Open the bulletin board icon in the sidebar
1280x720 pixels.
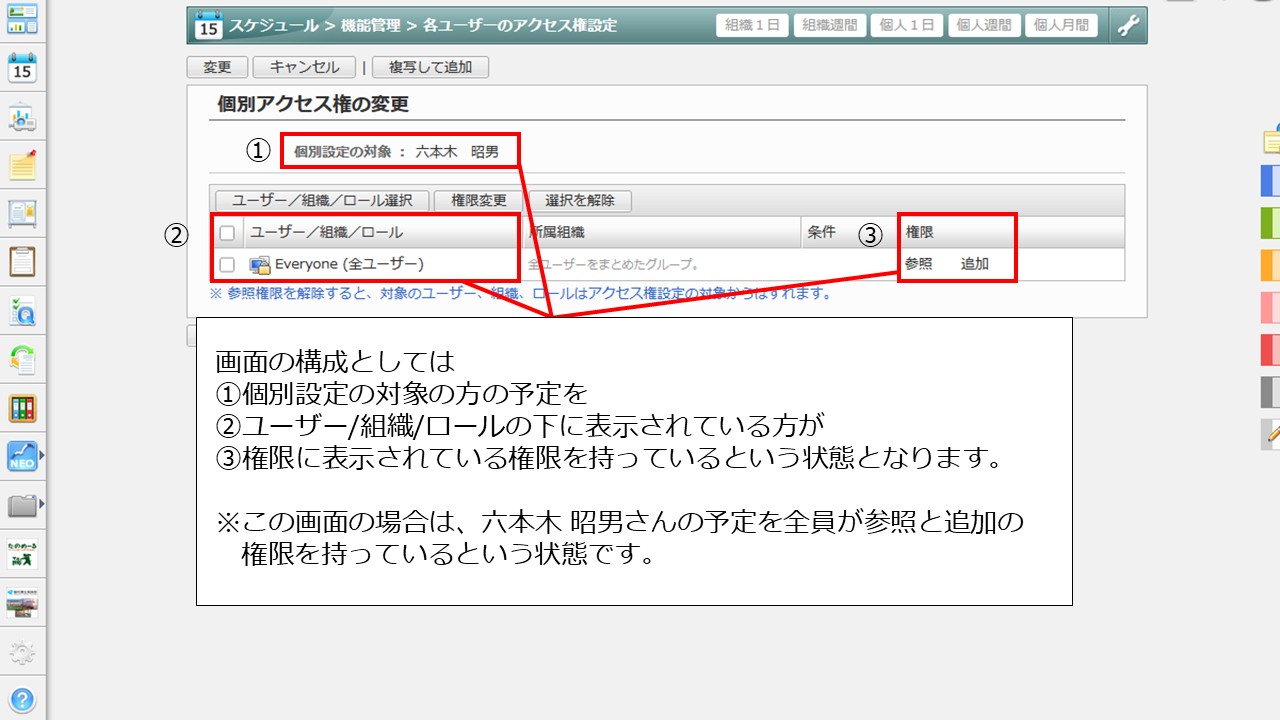click(22, 213)
